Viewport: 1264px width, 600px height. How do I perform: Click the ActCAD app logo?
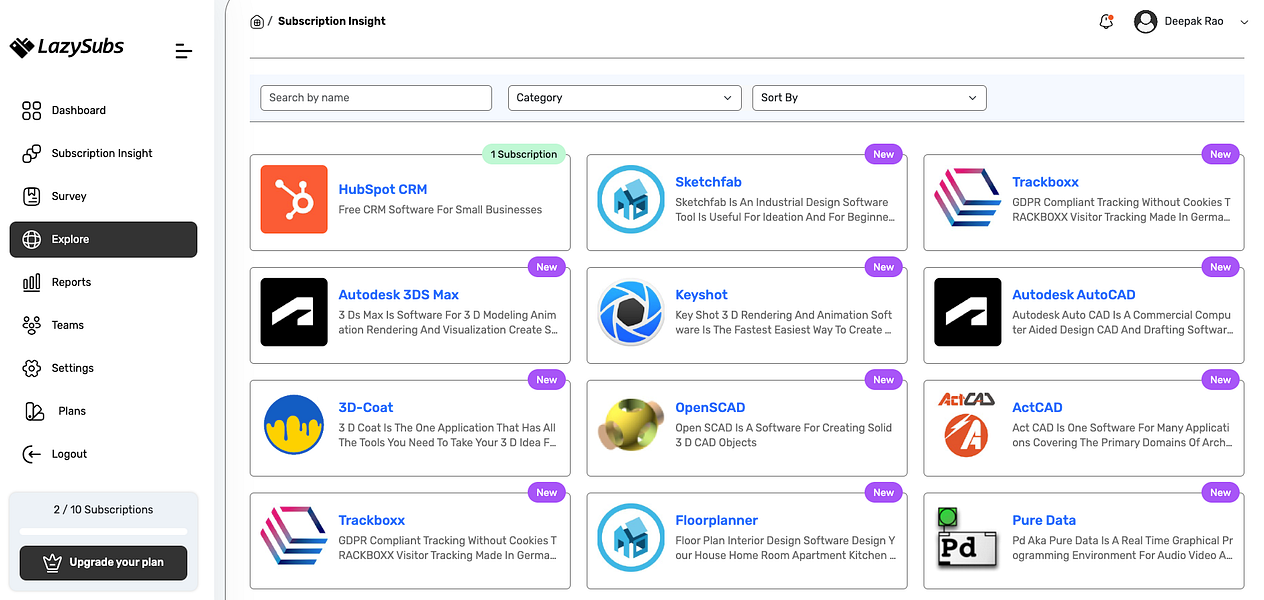(967, 425)
